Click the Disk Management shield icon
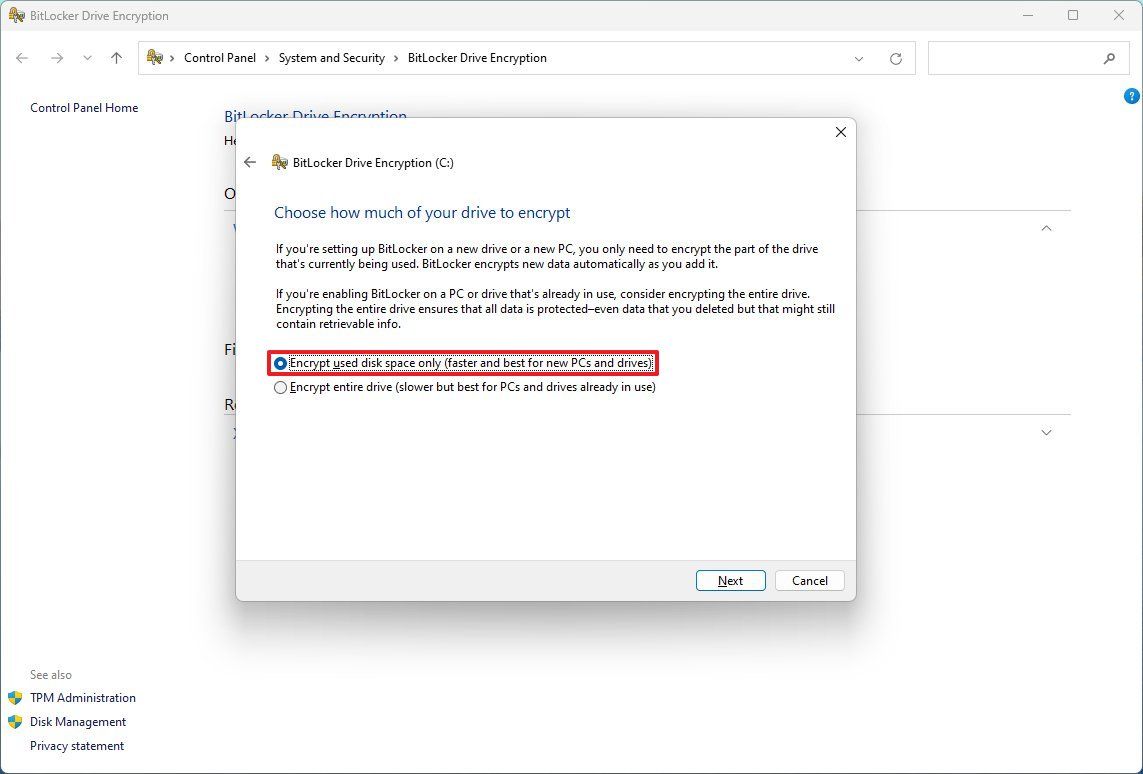The width and height of the screenshot is (1143, 774). click(x=15, y=722)
